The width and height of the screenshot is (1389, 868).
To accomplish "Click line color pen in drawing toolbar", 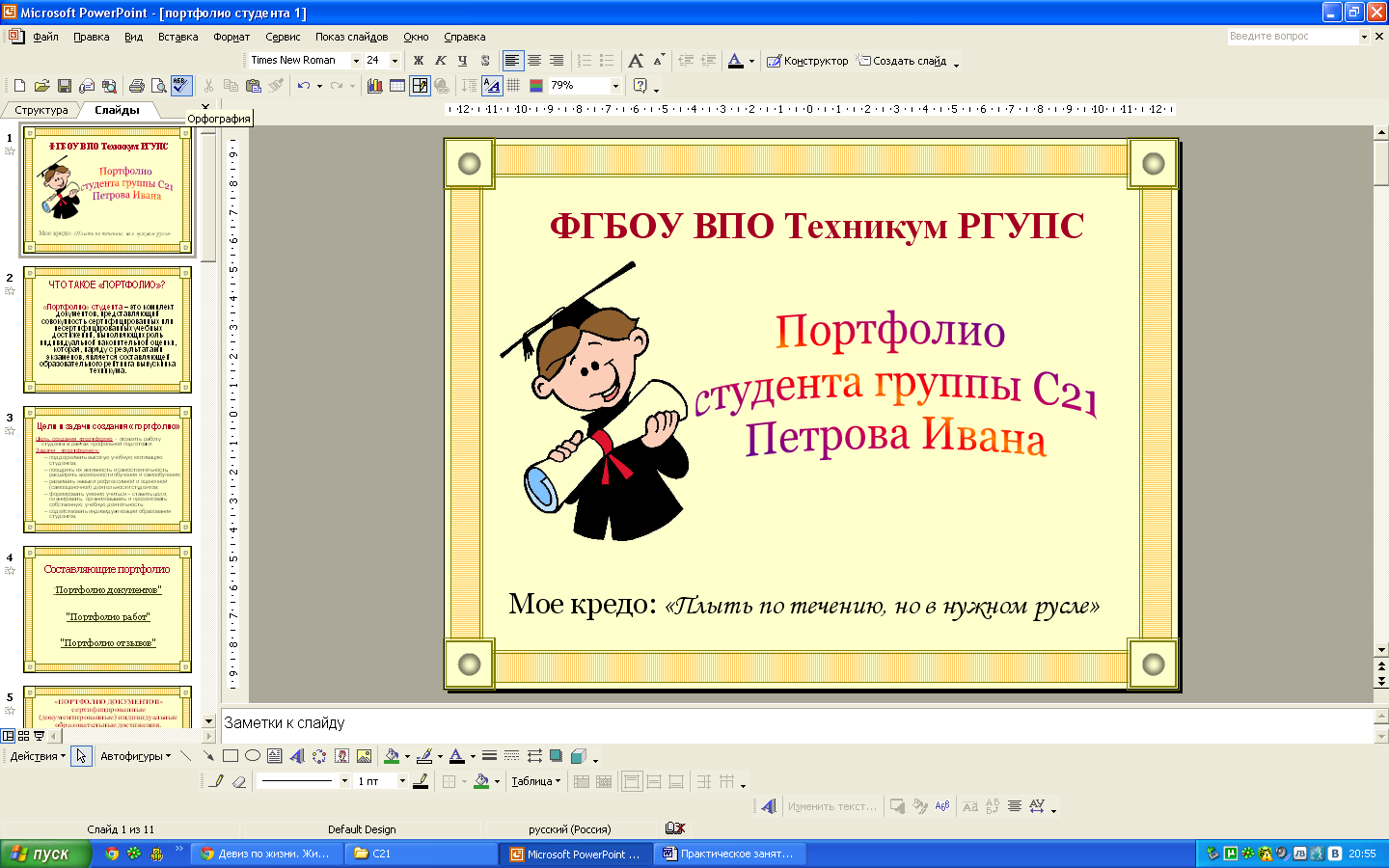I will [423, 756].
